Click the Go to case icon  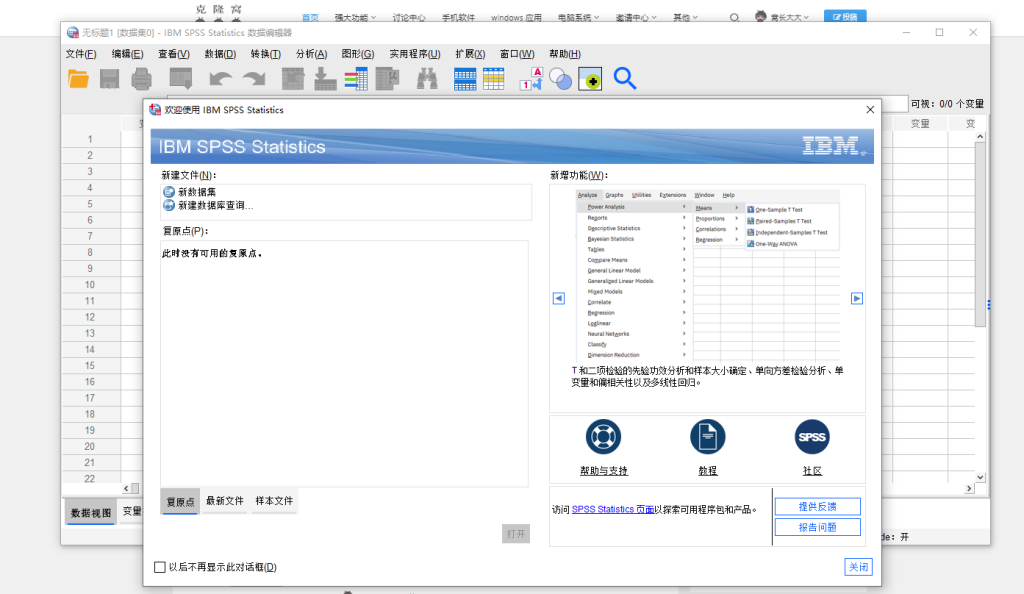(293, 79)
